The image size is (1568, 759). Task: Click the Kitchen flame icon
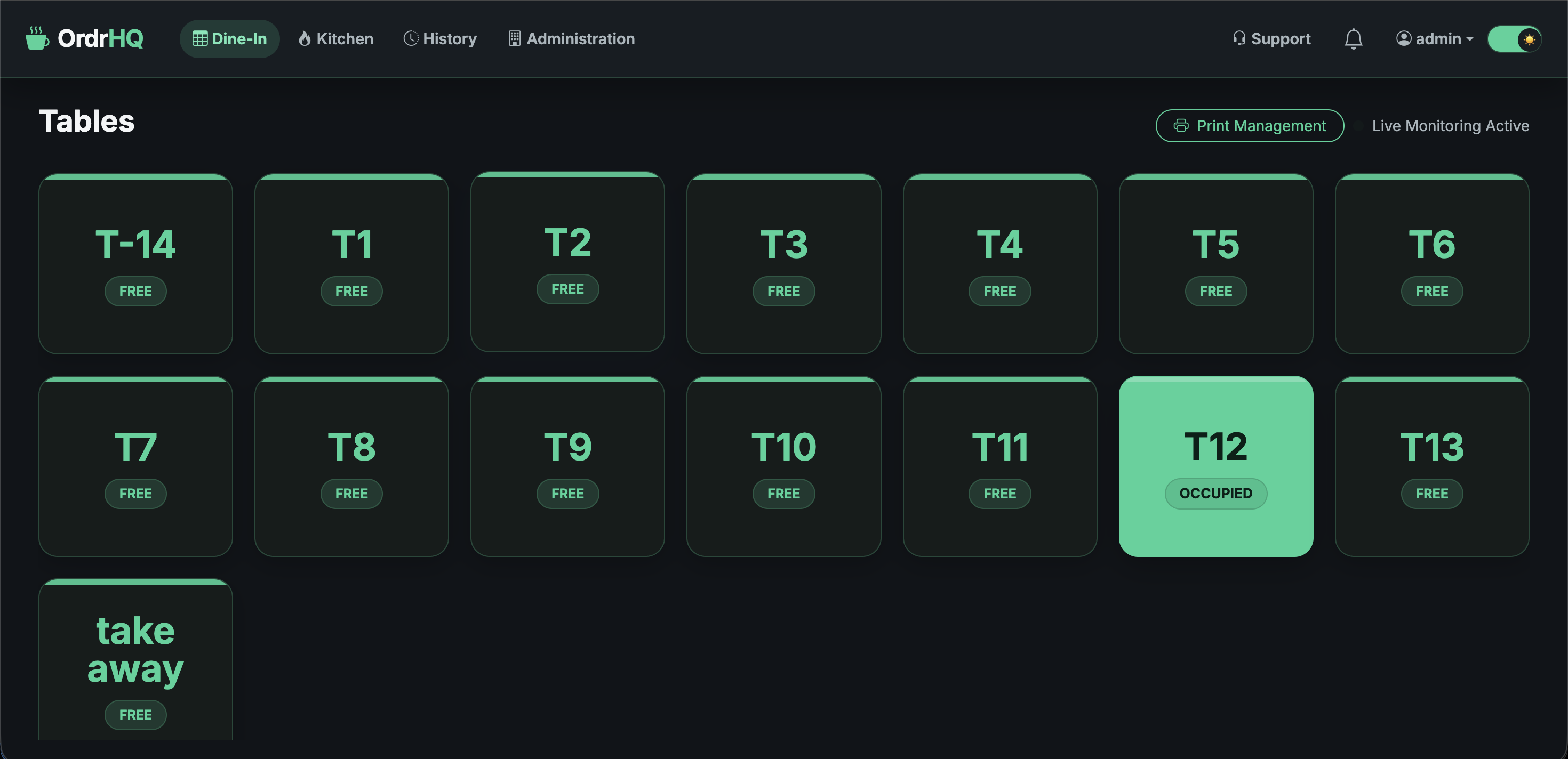[305, 38]
